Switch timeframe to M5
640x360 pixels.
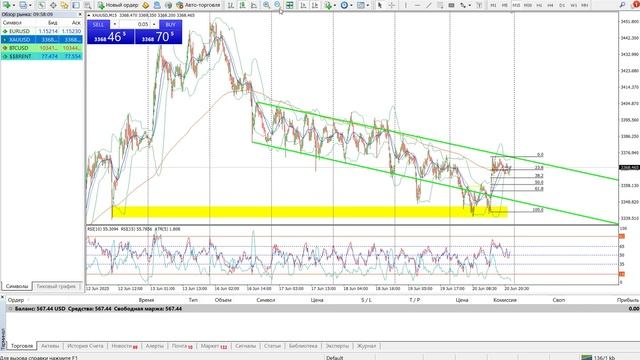pos(504,5)
